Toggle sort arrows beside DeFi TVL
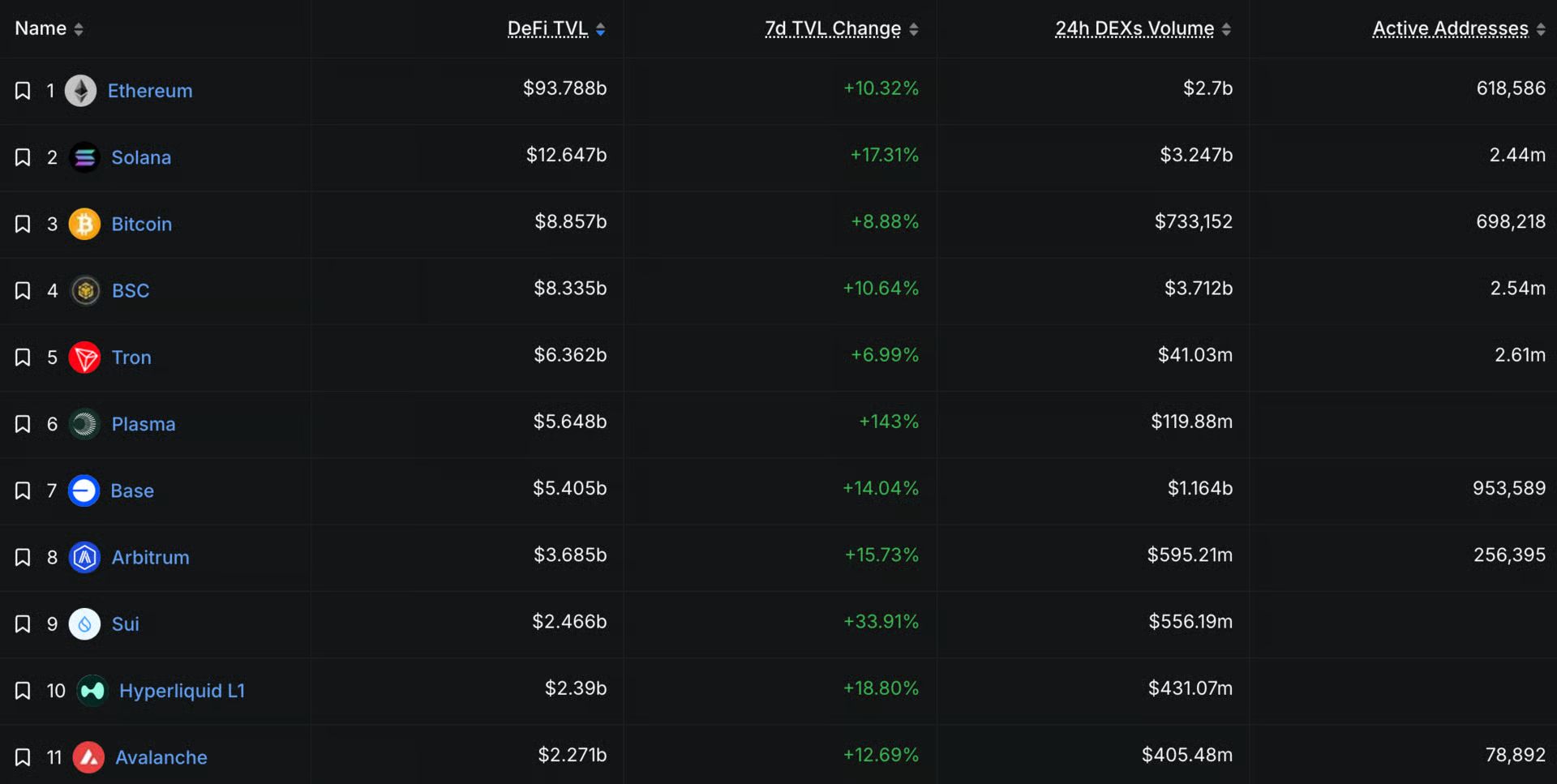Image resolution: width=1557 pixels, height=784 pixels. pyautogui.click(x=600, y=29)
